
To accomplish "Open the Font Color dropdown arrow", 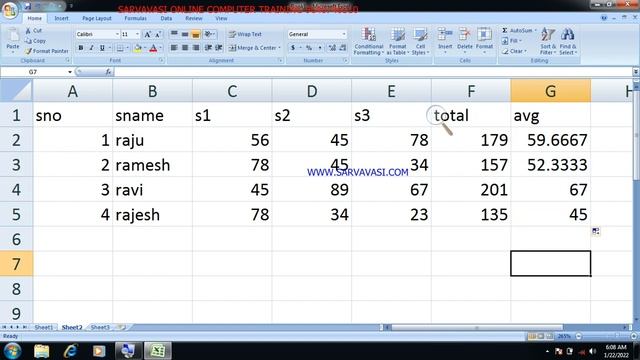I will point(160,48).
